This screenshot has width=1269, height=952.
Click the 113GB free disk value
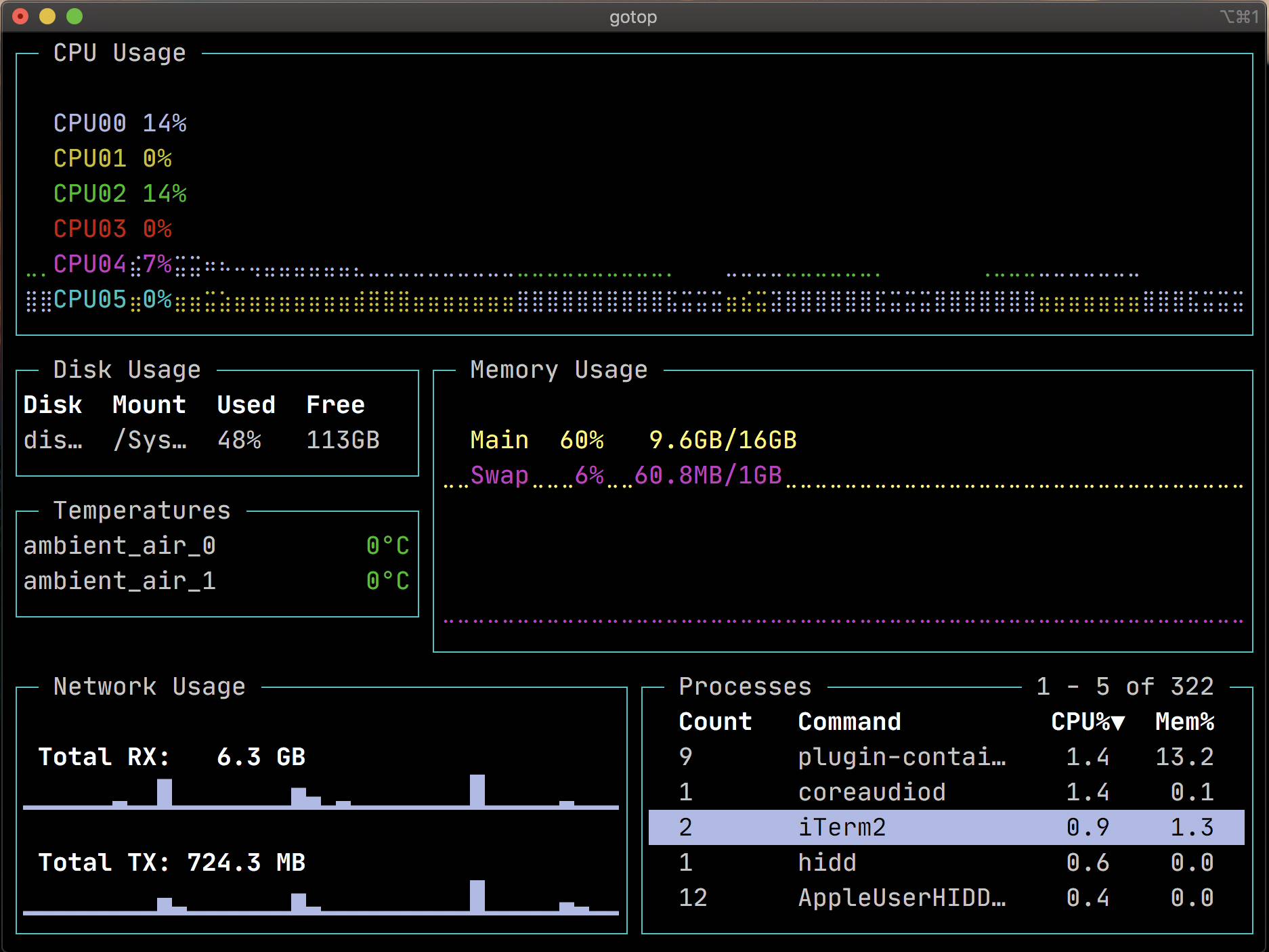click(343, 440)
